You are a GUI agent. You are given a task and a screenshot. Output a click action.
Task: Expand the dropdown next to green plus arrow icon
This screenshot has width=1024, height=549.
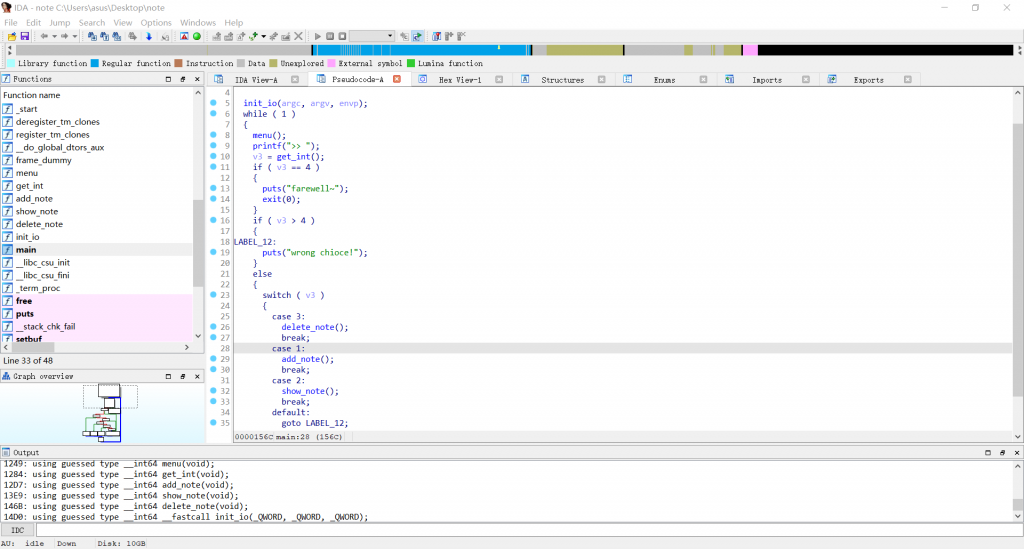pos(263,36)
